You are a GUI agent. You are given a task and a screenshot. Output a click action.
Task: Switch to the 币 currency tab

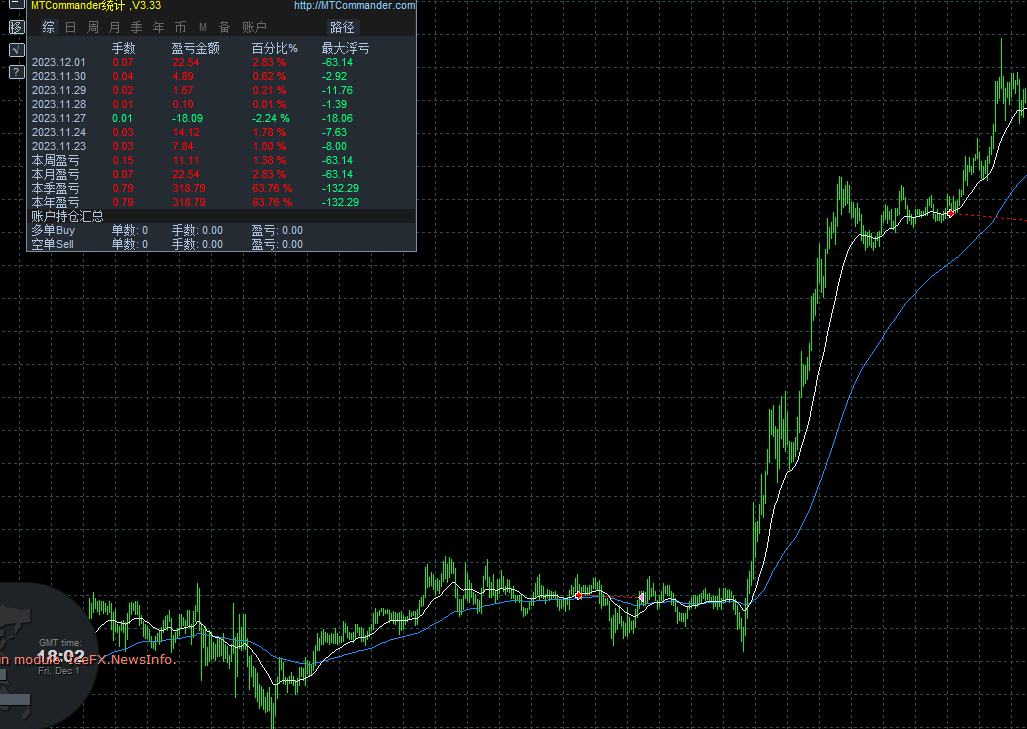point(181,27)
